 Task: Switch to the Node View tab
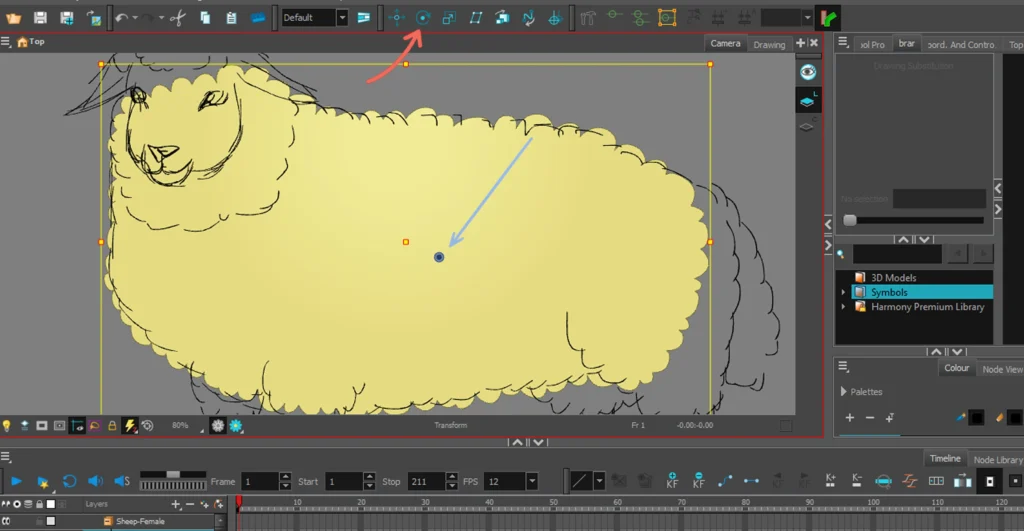tap(1001, 370)
